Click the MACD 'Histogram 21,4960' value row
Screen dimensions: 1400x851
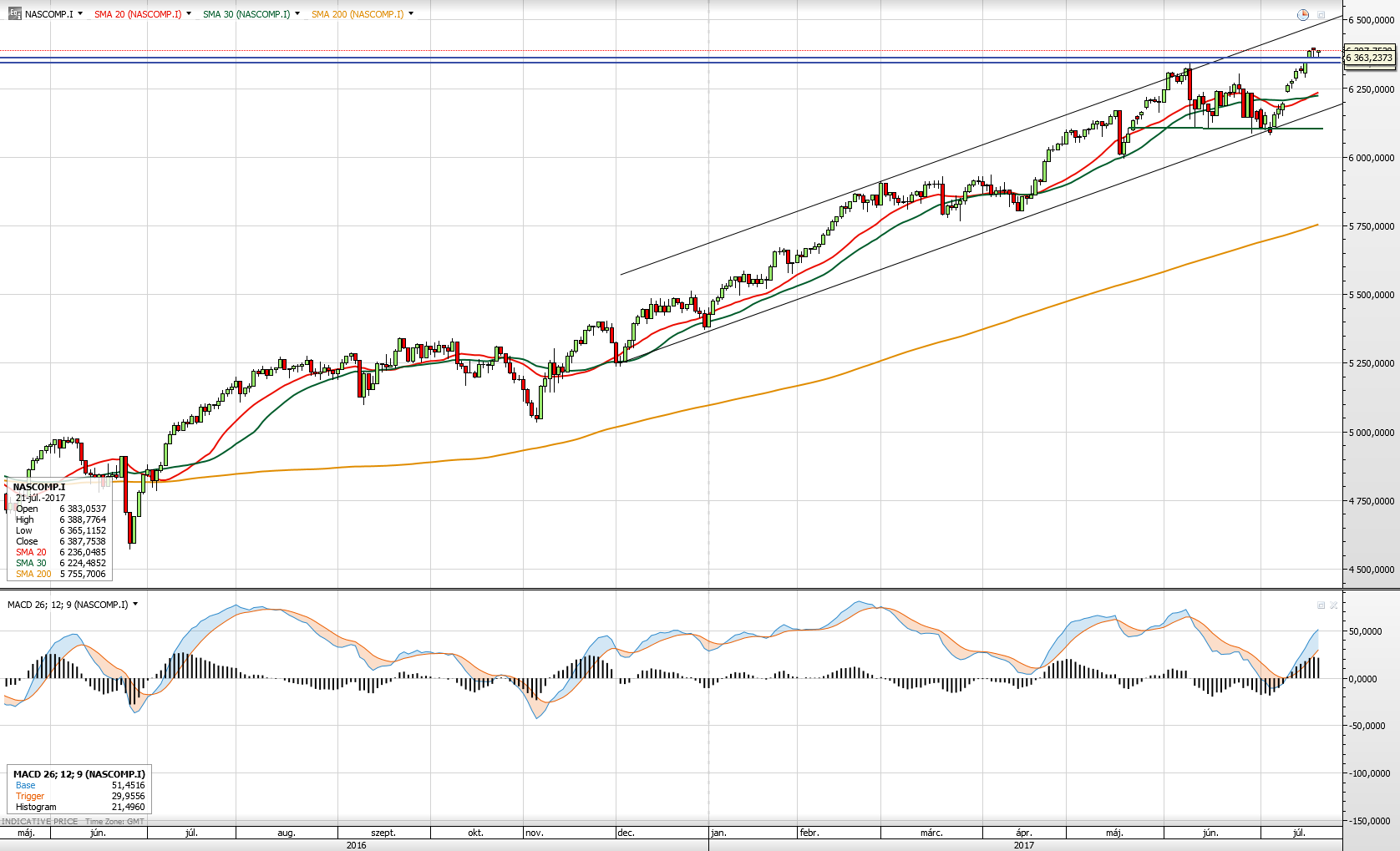coord(80,807)
